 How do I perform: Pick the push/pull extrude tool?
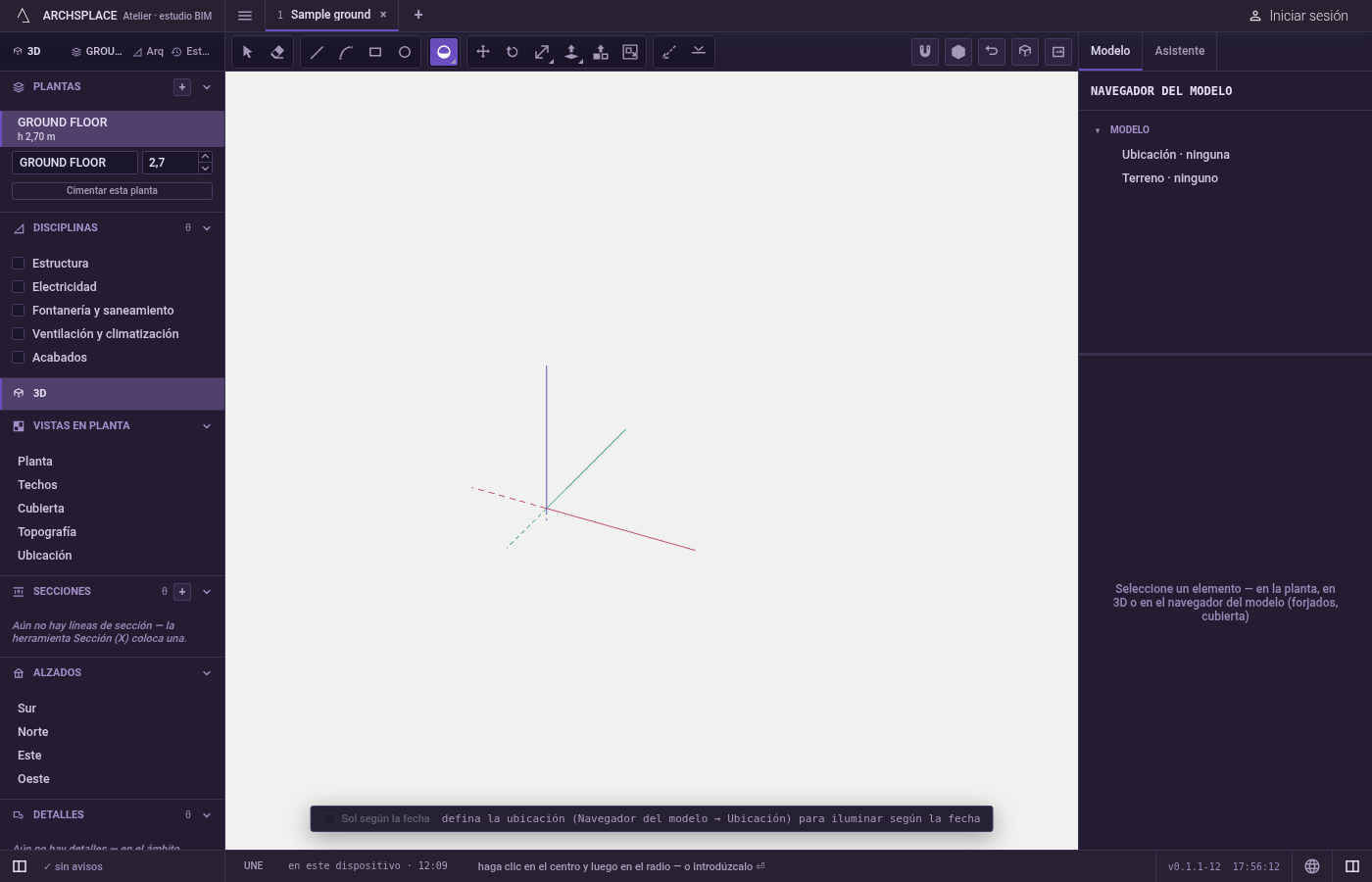tap(571, 52)
